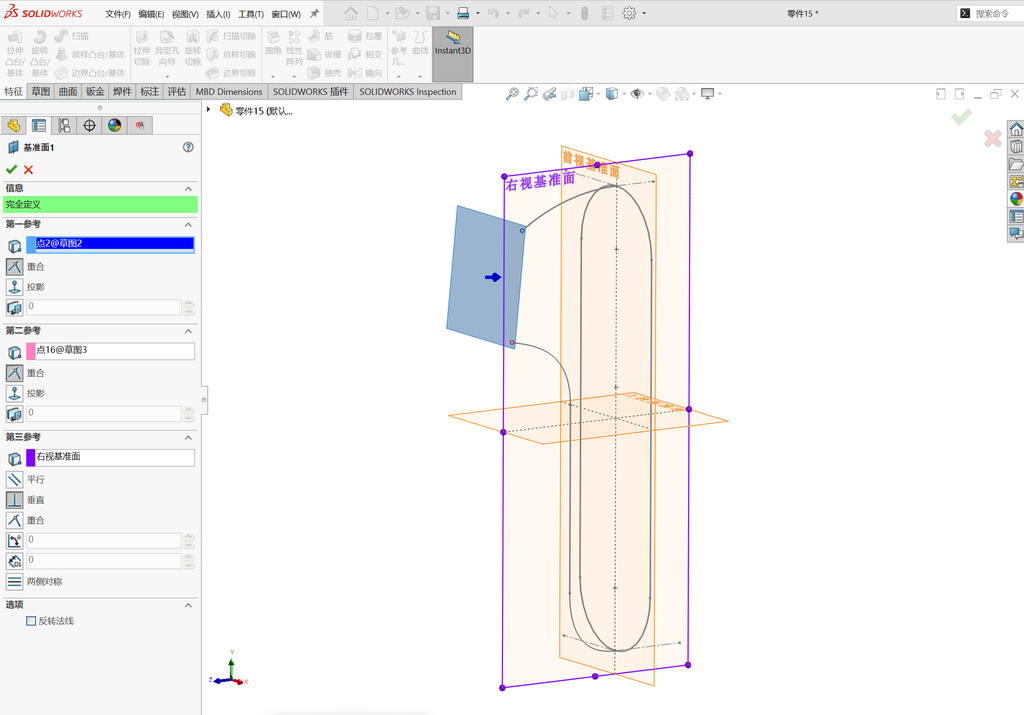1024x715 pixels.
Task: Open Appearances color sphere task pane
Action: point(1016,199)
